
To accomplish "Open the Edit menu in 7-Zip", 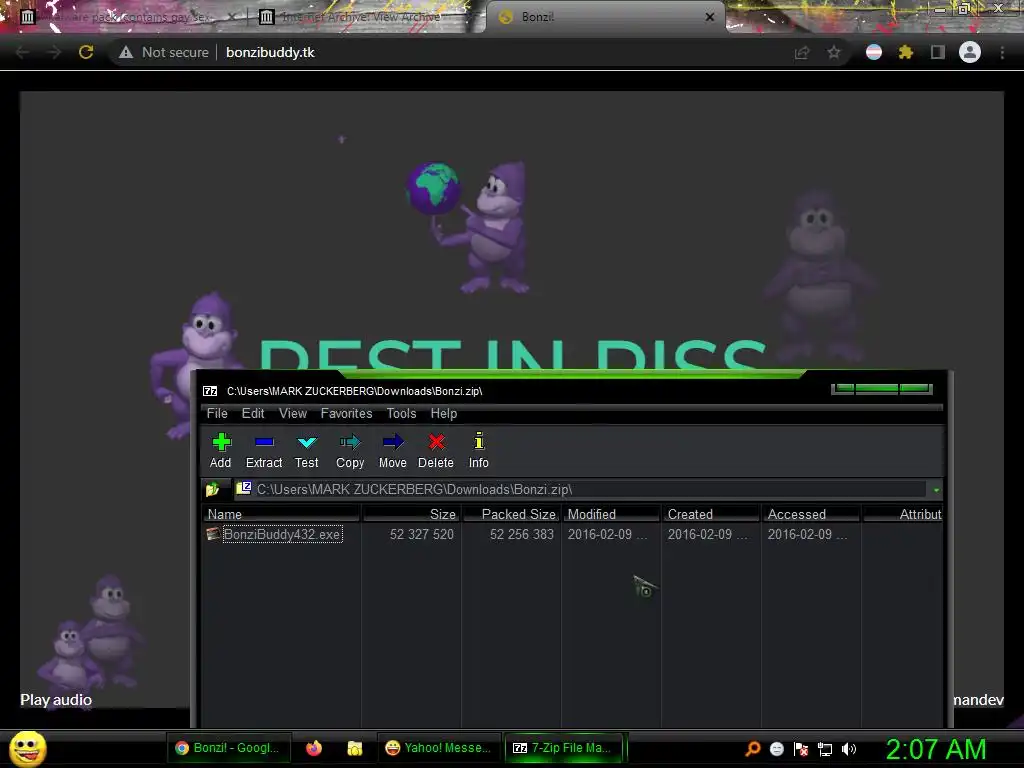I will point(253,413).
